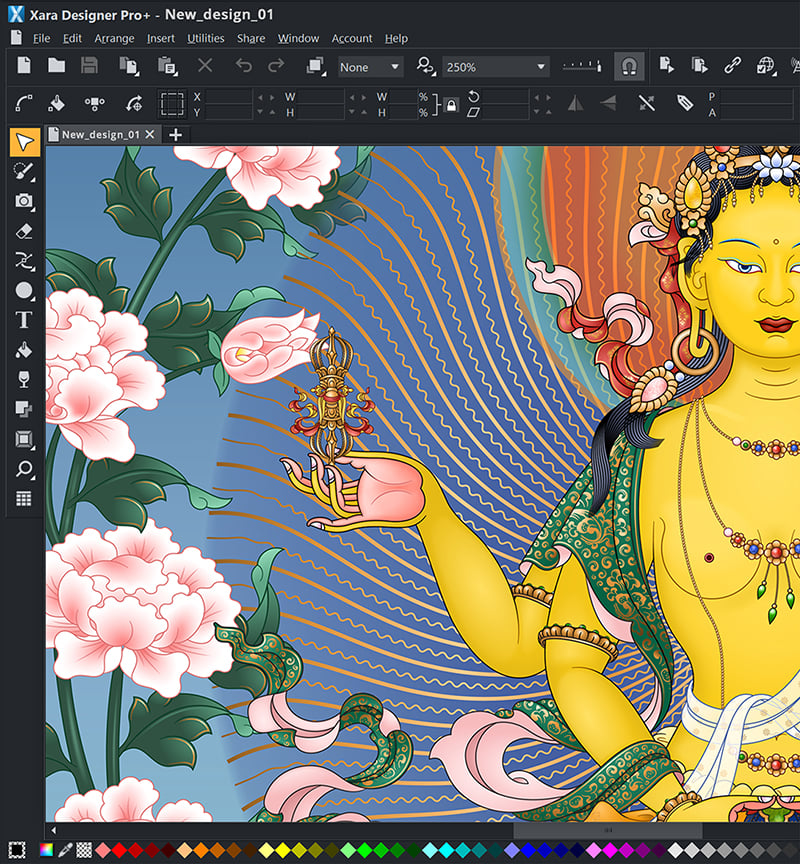Open the None line width dropdown
Image resolution: width=800 pixels, height=864 pixels.
pyautogui.click(x=369, y=67)
